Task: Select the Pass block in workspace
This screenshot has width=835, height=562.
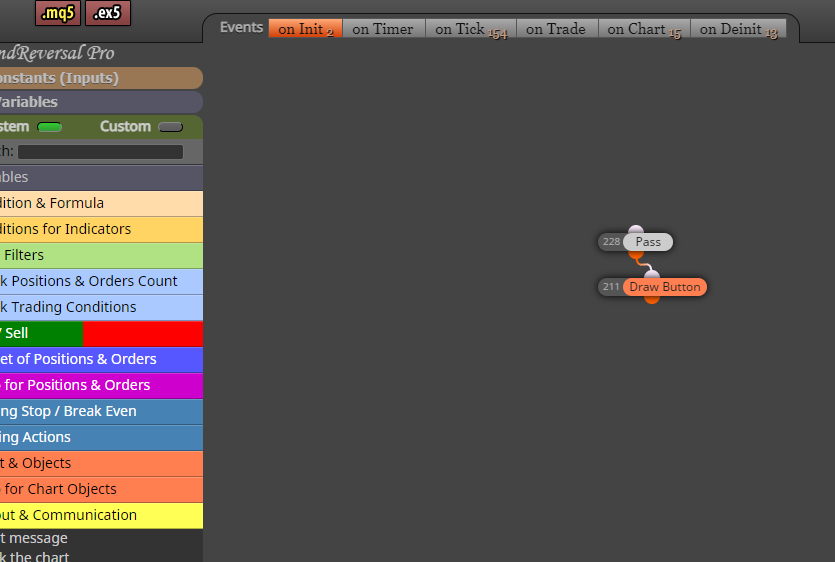Action: [x=648, y=242]
